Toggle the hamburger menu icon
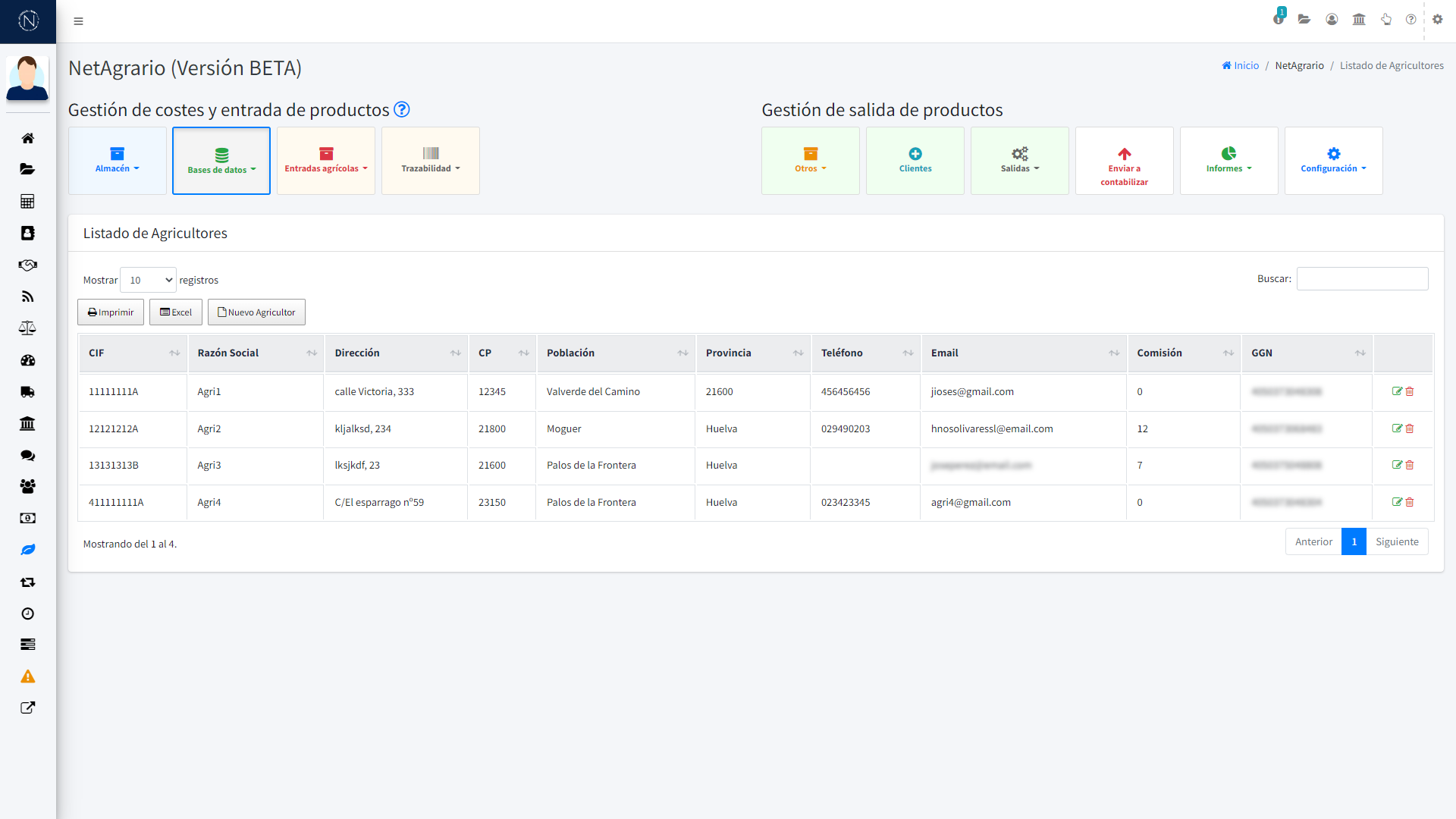 coord(78,21)
